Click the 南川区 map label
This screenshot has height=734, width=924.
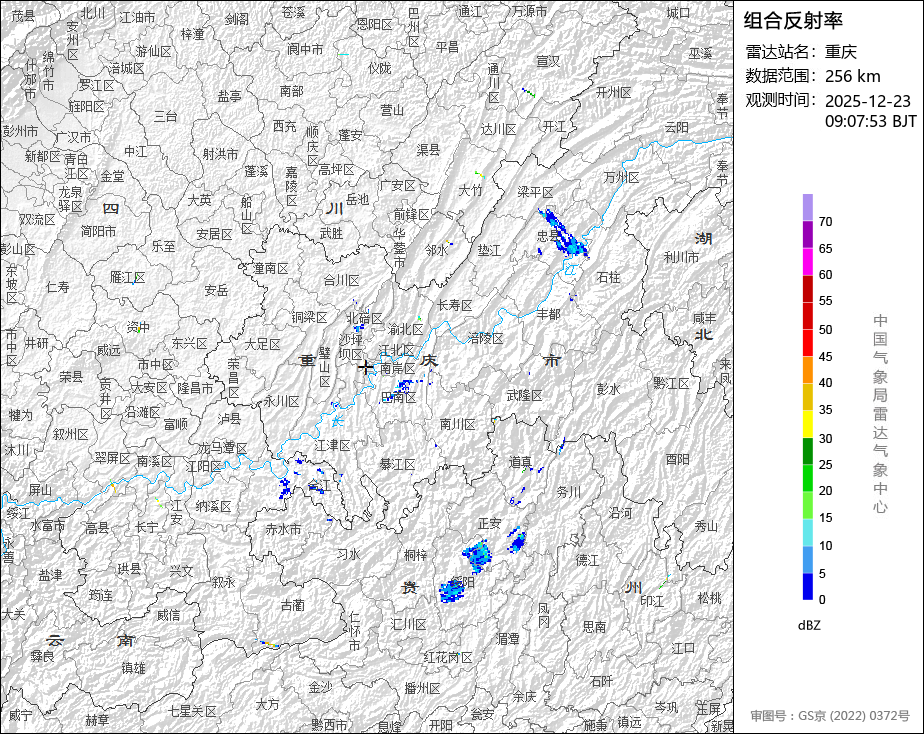[x=457, y=424]
